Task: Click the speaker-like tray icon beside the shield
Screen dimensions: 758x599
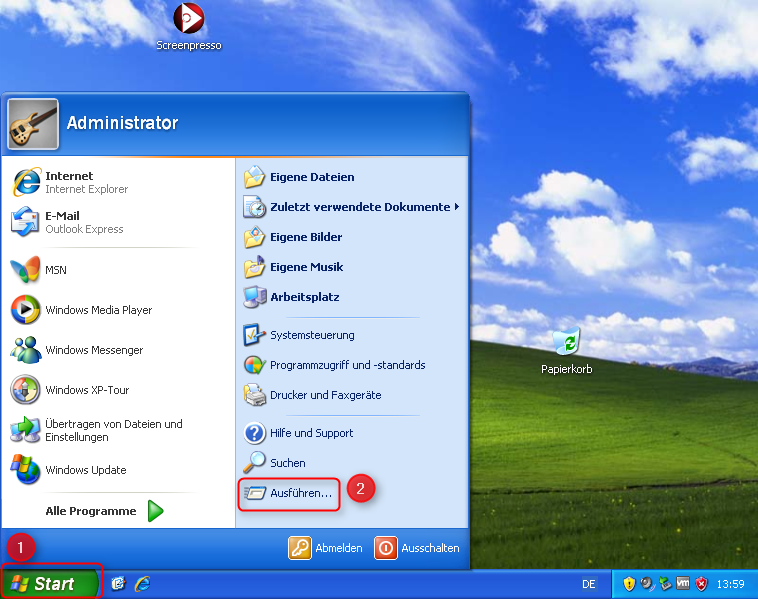Action: 647,584
